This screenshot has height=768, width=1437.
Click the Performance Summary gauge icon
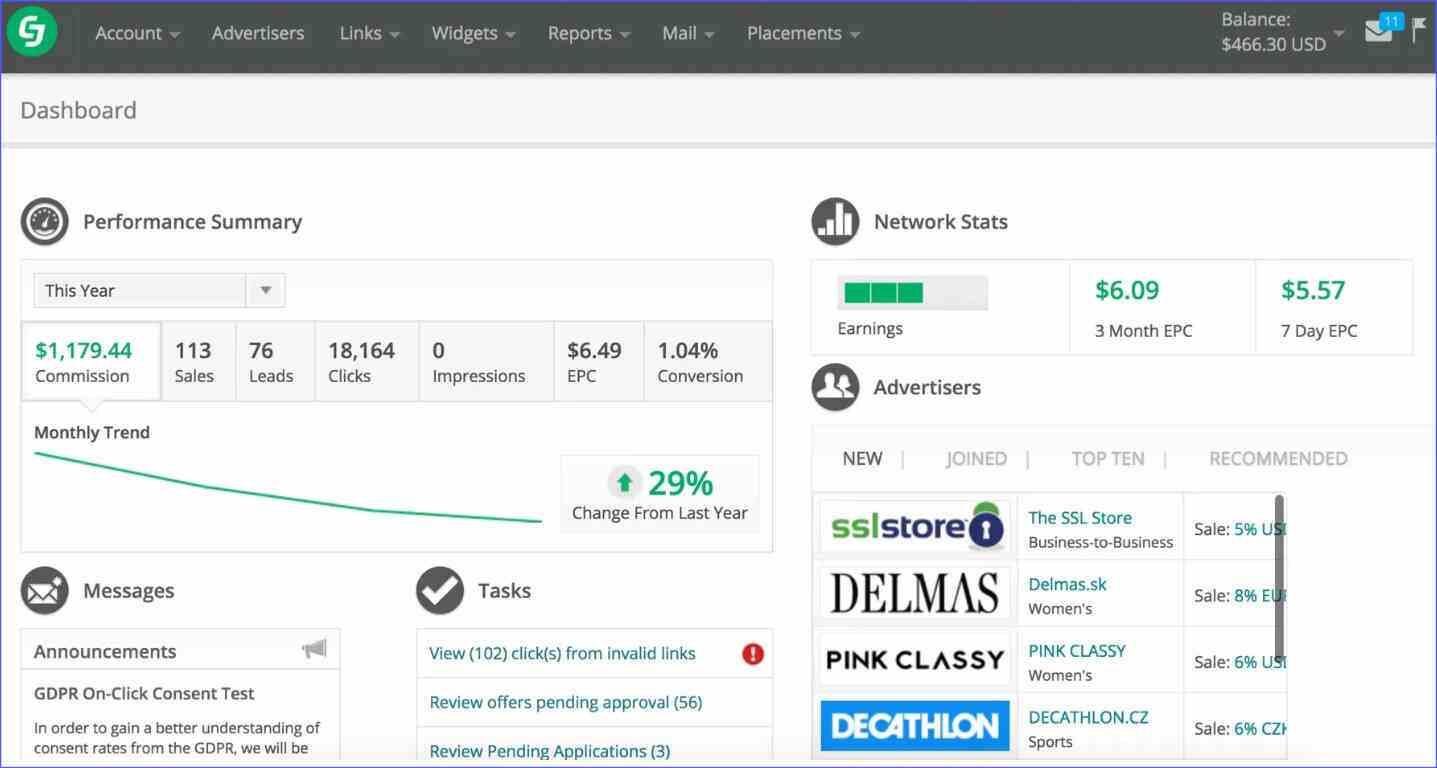(x=44, y=221)
